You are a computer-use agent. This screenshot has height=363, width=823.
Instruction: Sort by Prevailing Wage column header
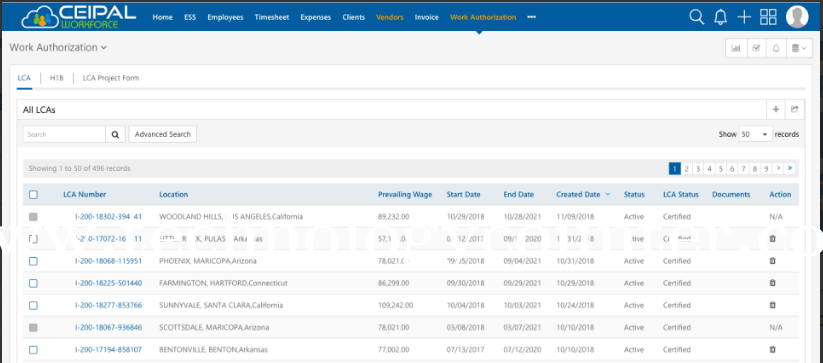pyautogui.click(x=405, y=194)
